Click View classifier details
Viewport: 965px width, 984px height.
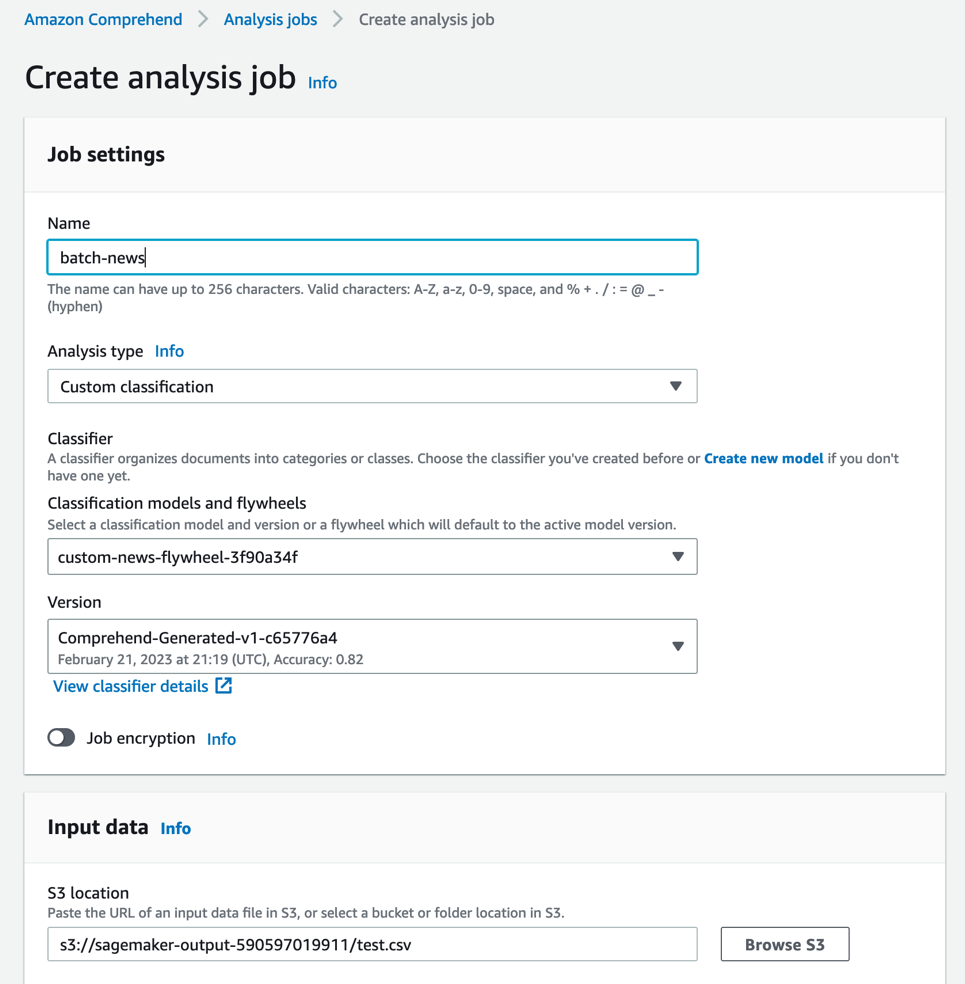point(130,686)
